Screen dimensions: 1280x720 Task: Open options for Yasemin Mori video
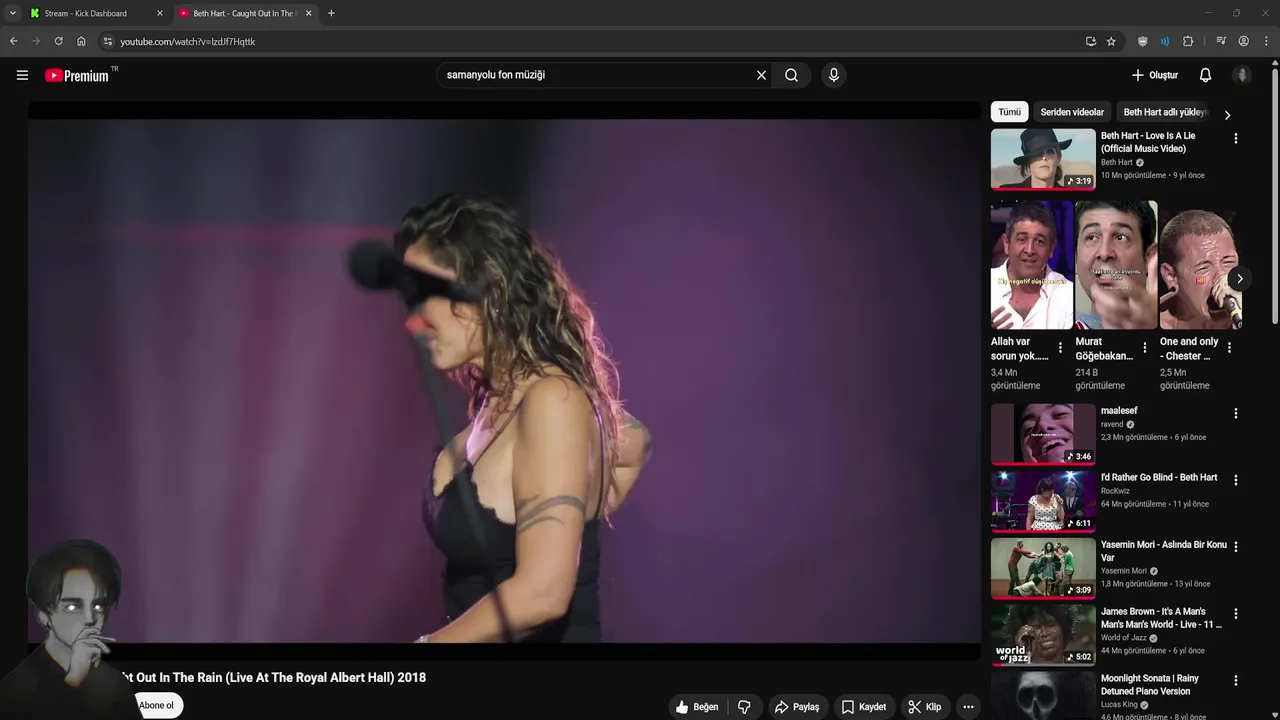[1235, 547]
